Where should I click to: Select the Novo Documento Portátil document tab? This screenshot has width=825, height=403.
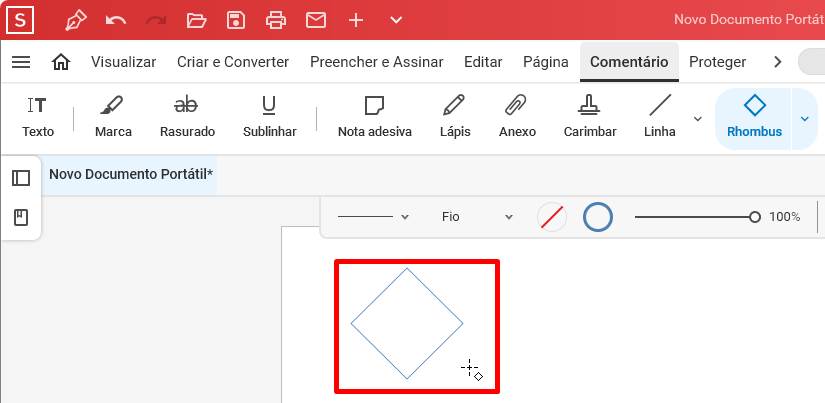click(x=131, y=174)
